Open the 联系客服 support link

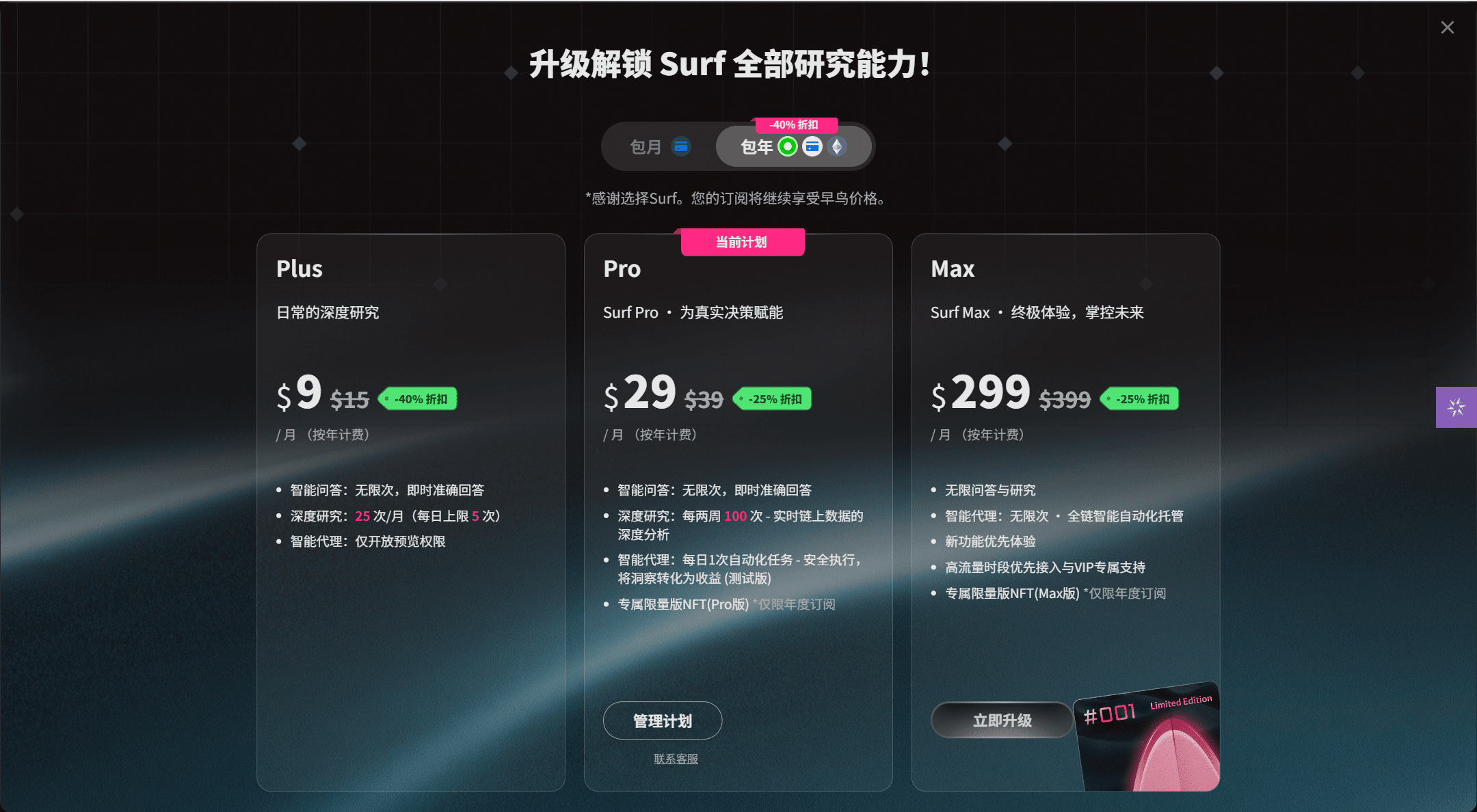coord(676,759)
